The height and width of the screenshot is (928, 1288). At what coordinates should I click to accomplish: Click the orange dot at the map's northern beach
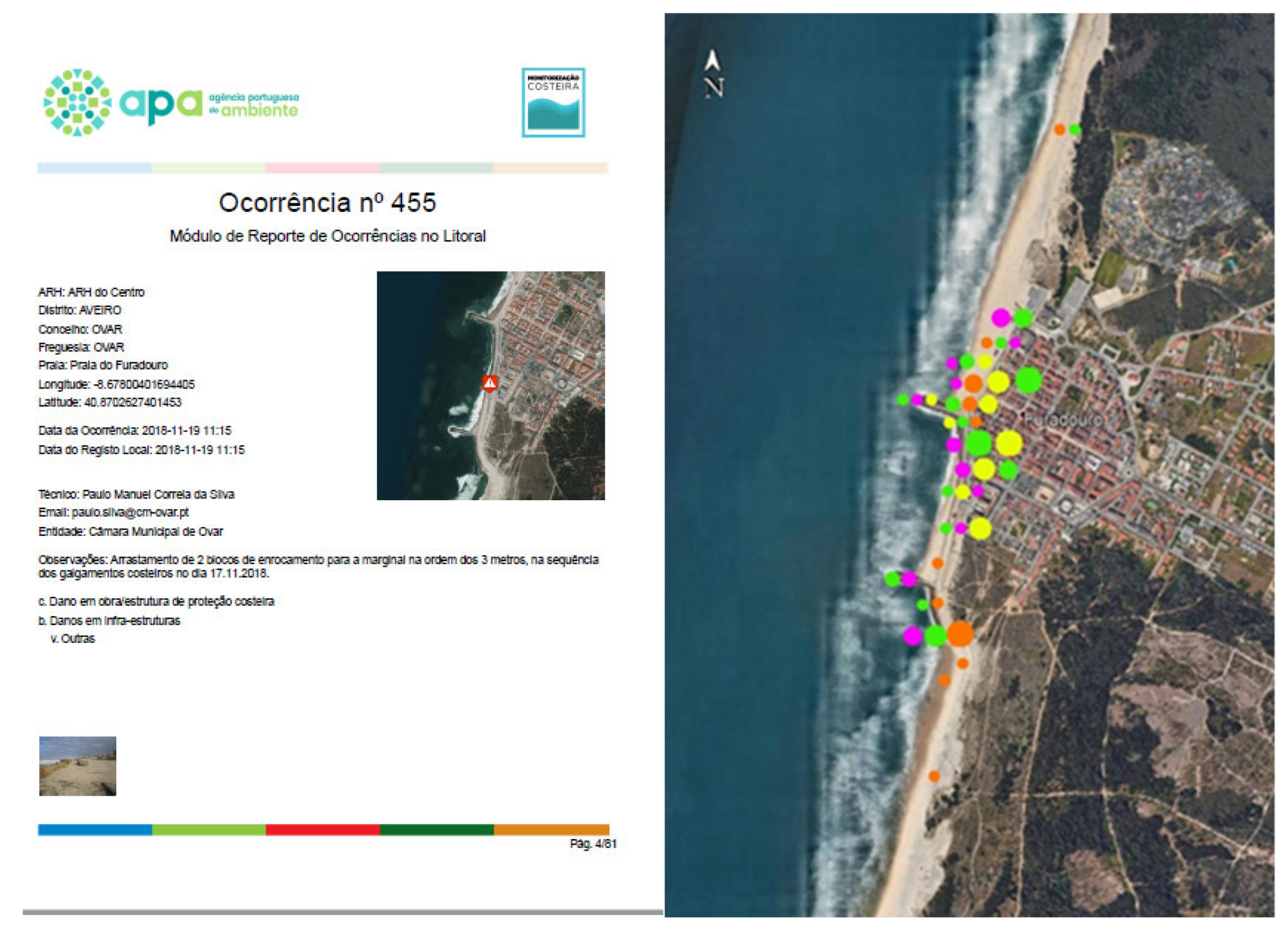(1059, 129)
